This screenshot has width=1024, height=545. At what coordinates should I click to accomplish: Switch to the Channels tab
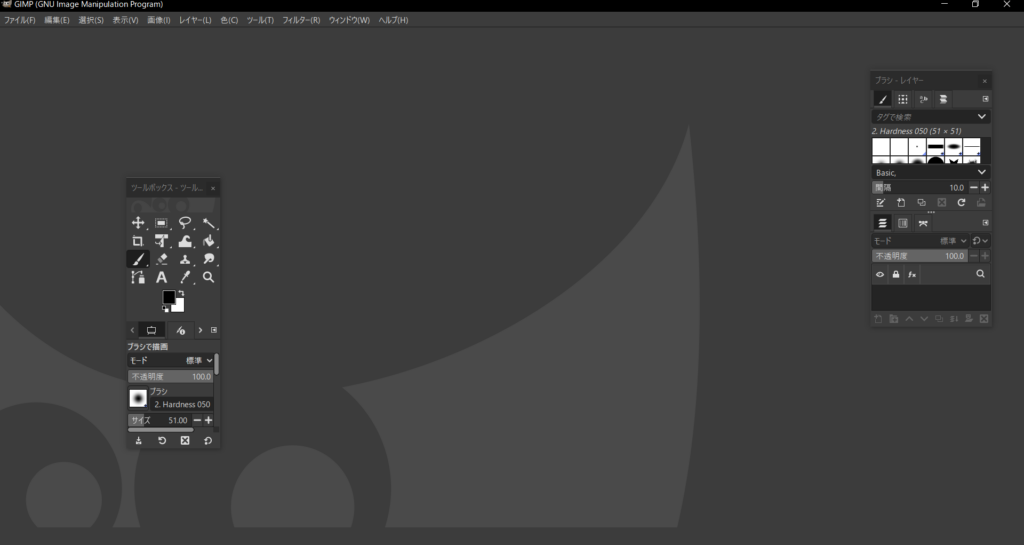(x=903, y=223)
